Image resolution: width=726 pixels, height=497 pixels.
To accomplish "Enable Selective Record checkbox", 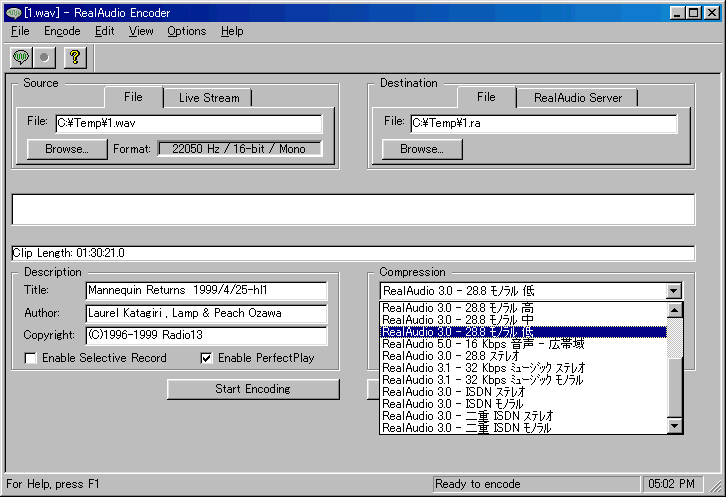I will (x=31, y=358).
